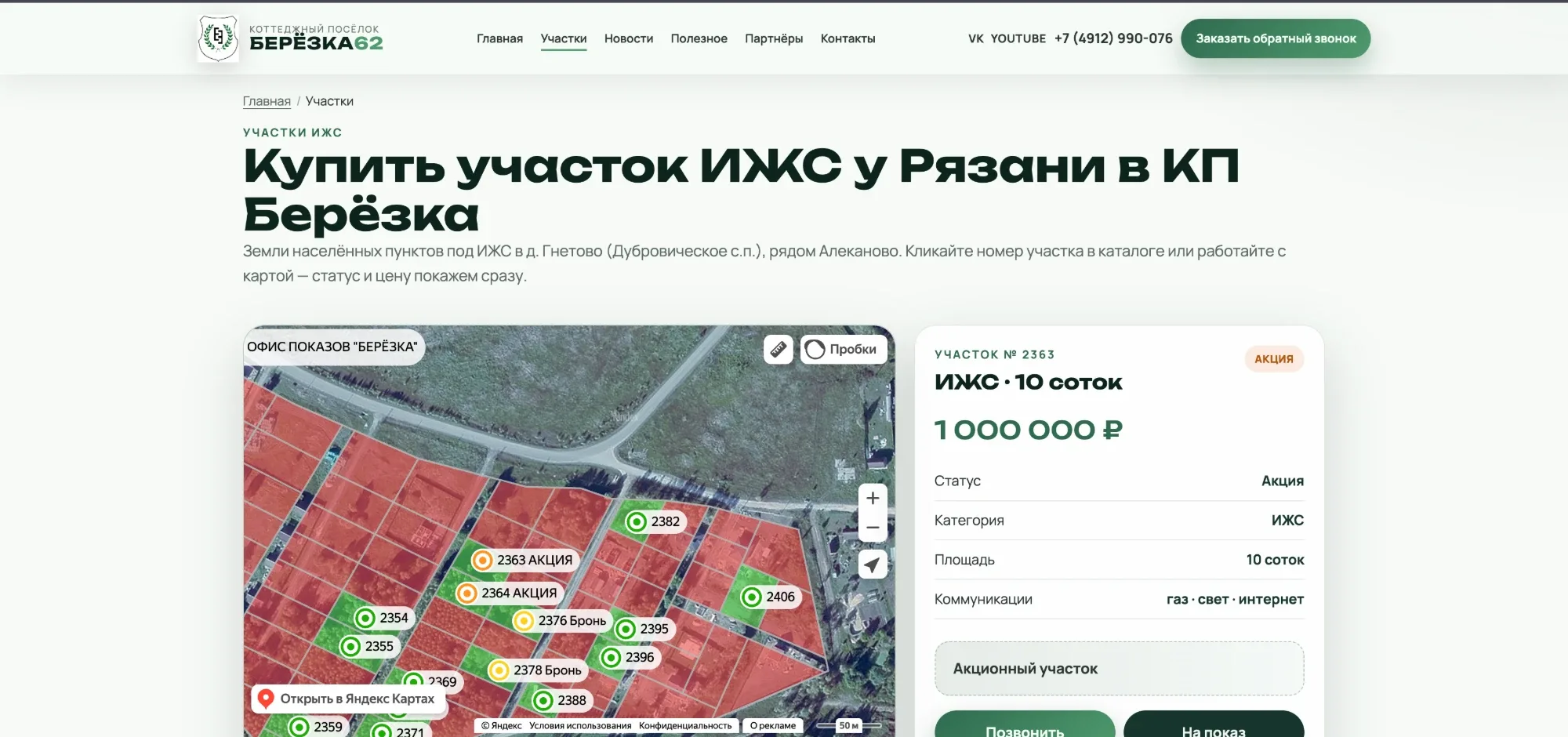The width and height of the screenshot is (1568, 737).
Task: Follow the VK link in header
Action: click(x=976, y=38)
